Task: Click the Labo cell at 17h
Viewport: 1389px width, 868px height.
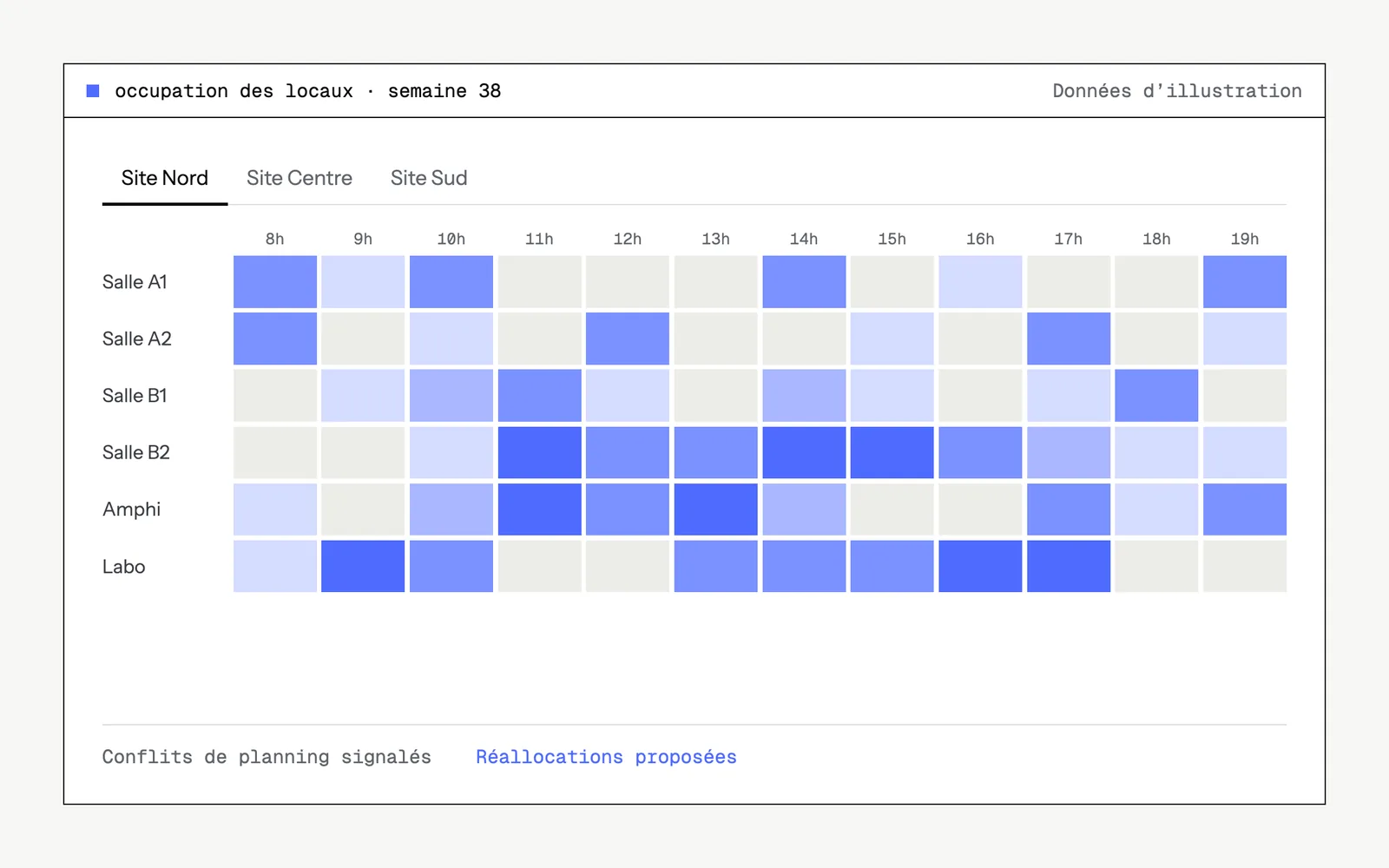Action: [x=1069, y=566]
